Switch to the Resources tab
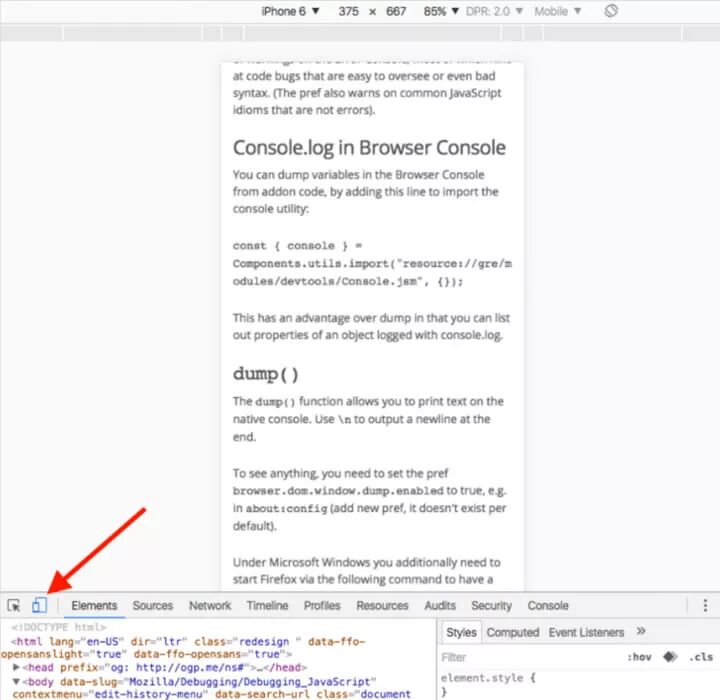The width and height of the screenshot is (720, 700). click(382, 605)
